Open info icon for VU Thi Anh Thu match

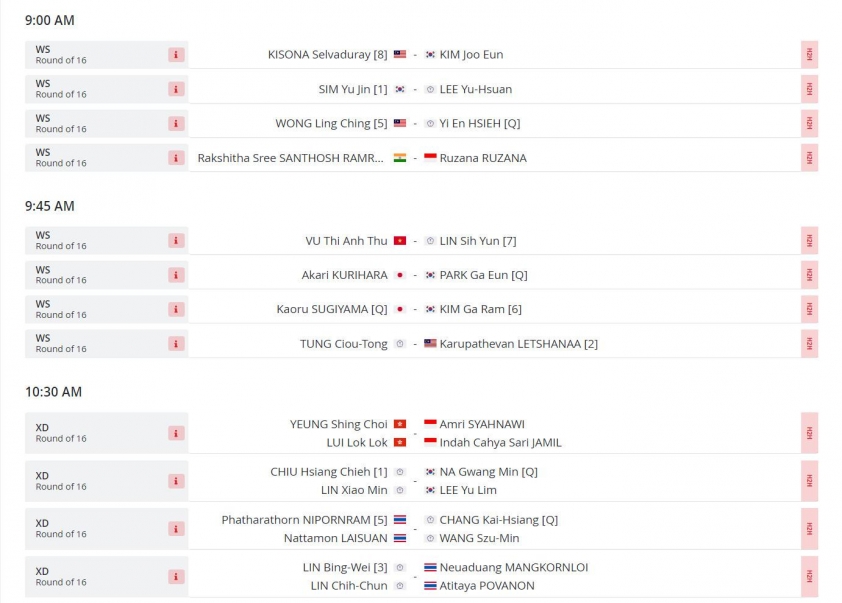pos(176,241)
